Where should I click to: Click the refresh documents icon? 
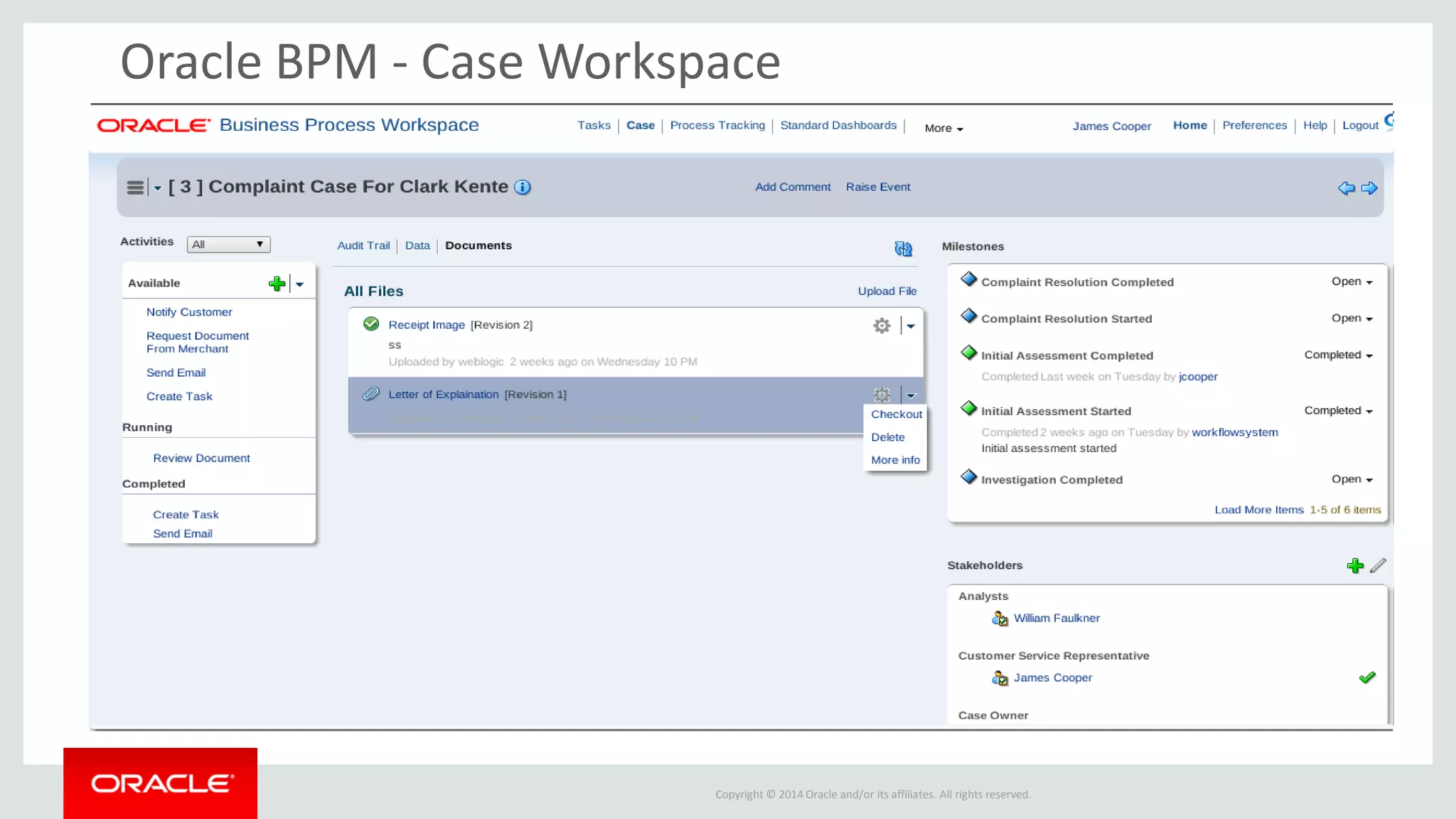click(x=903, y=248)
